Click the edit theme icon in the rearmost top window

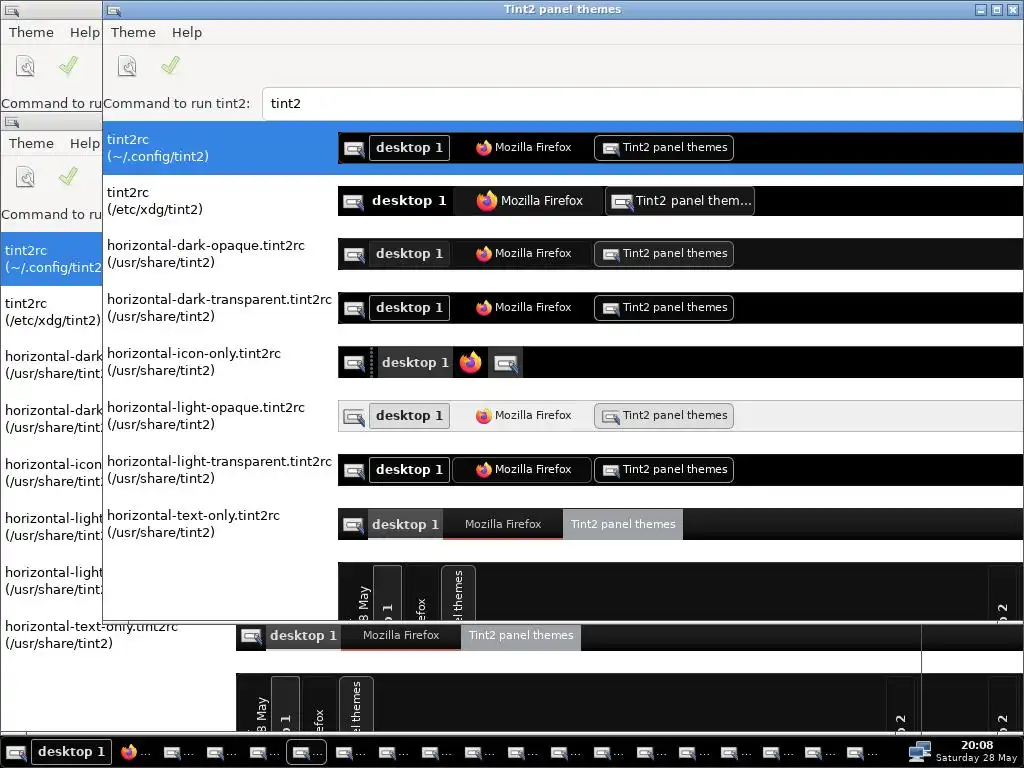25,66
